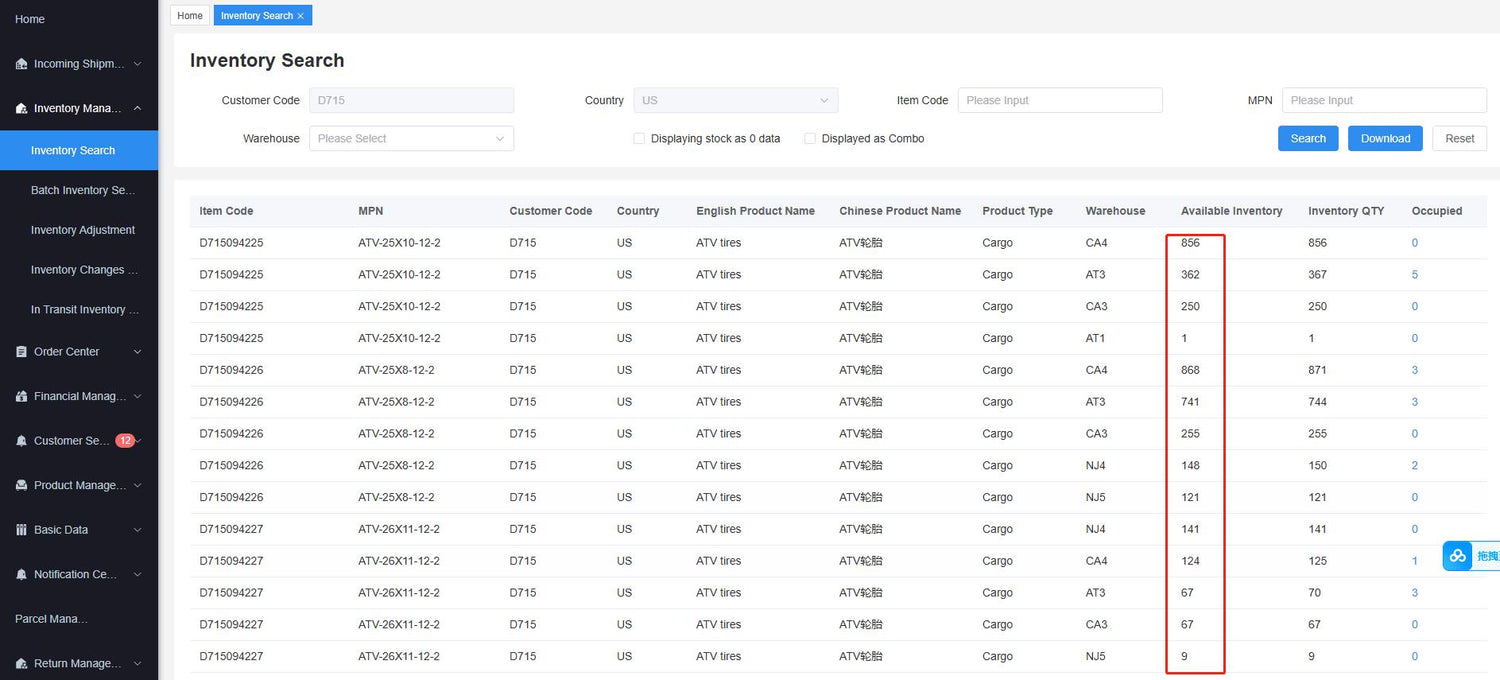Expand the Product Management menu
1500x680 pixels.
(137, 485)
